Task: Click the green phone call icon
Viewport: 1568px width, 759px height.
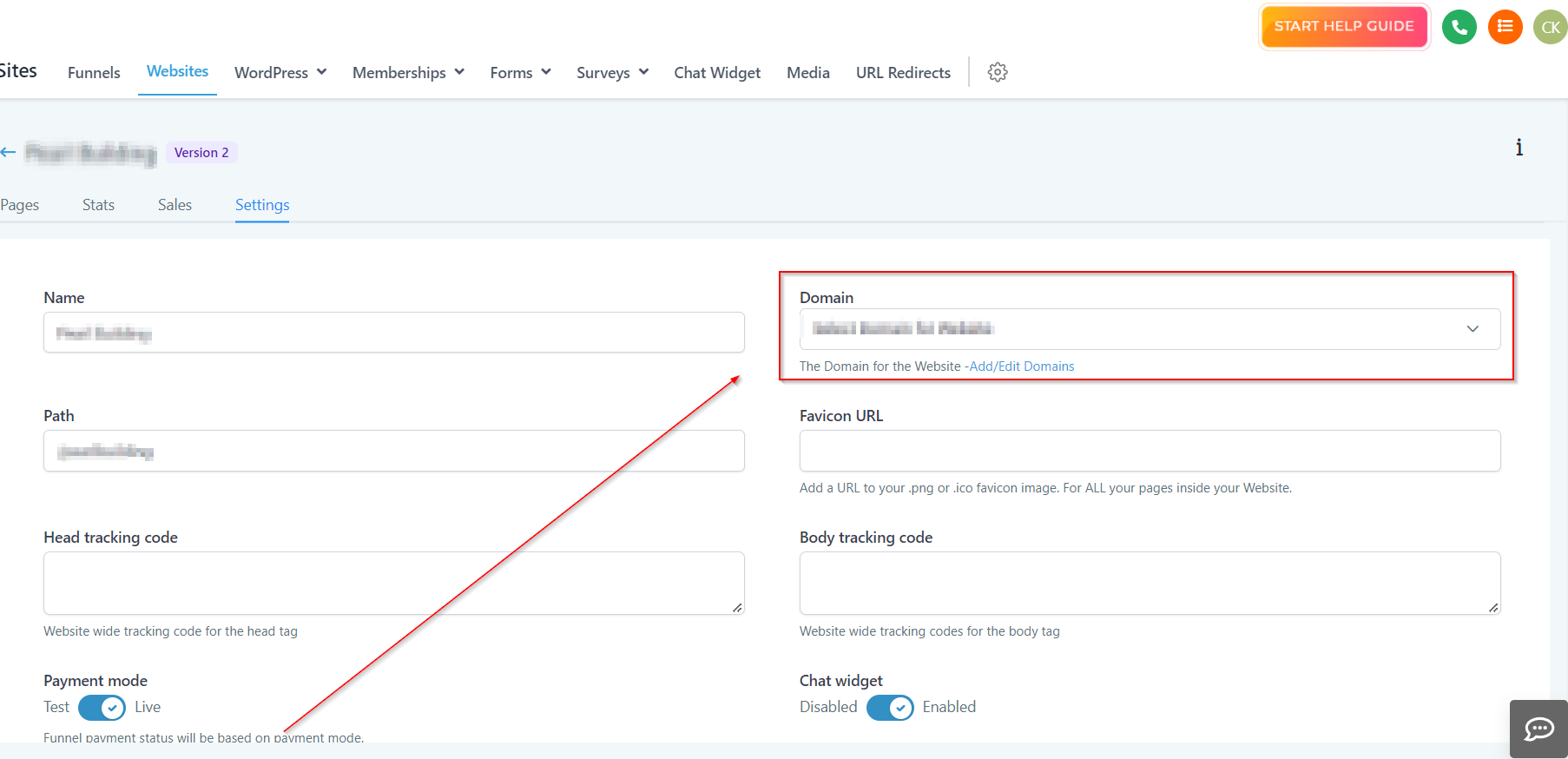Action: pos(1459,27)
